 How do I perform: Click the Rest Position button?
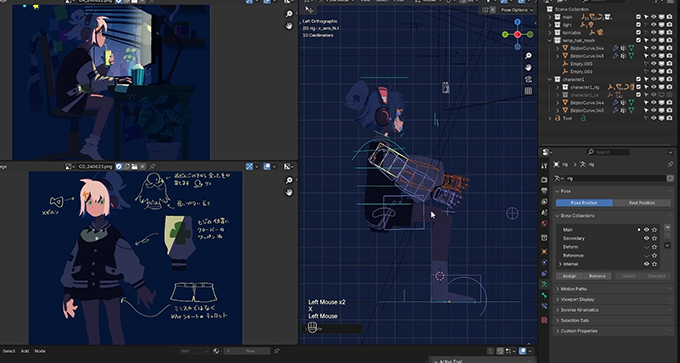[642, 203]
